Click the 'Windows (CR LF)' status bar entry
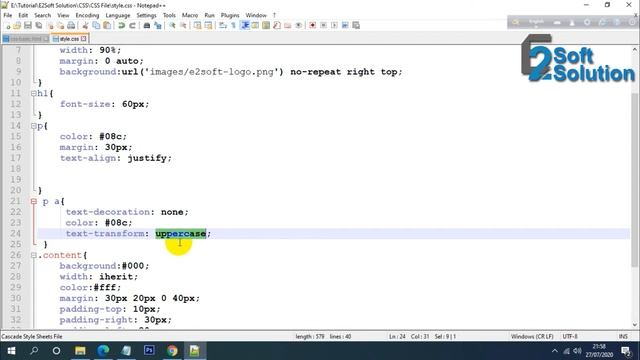This screenshot has height=360, width=640. (x=532, y=336)
